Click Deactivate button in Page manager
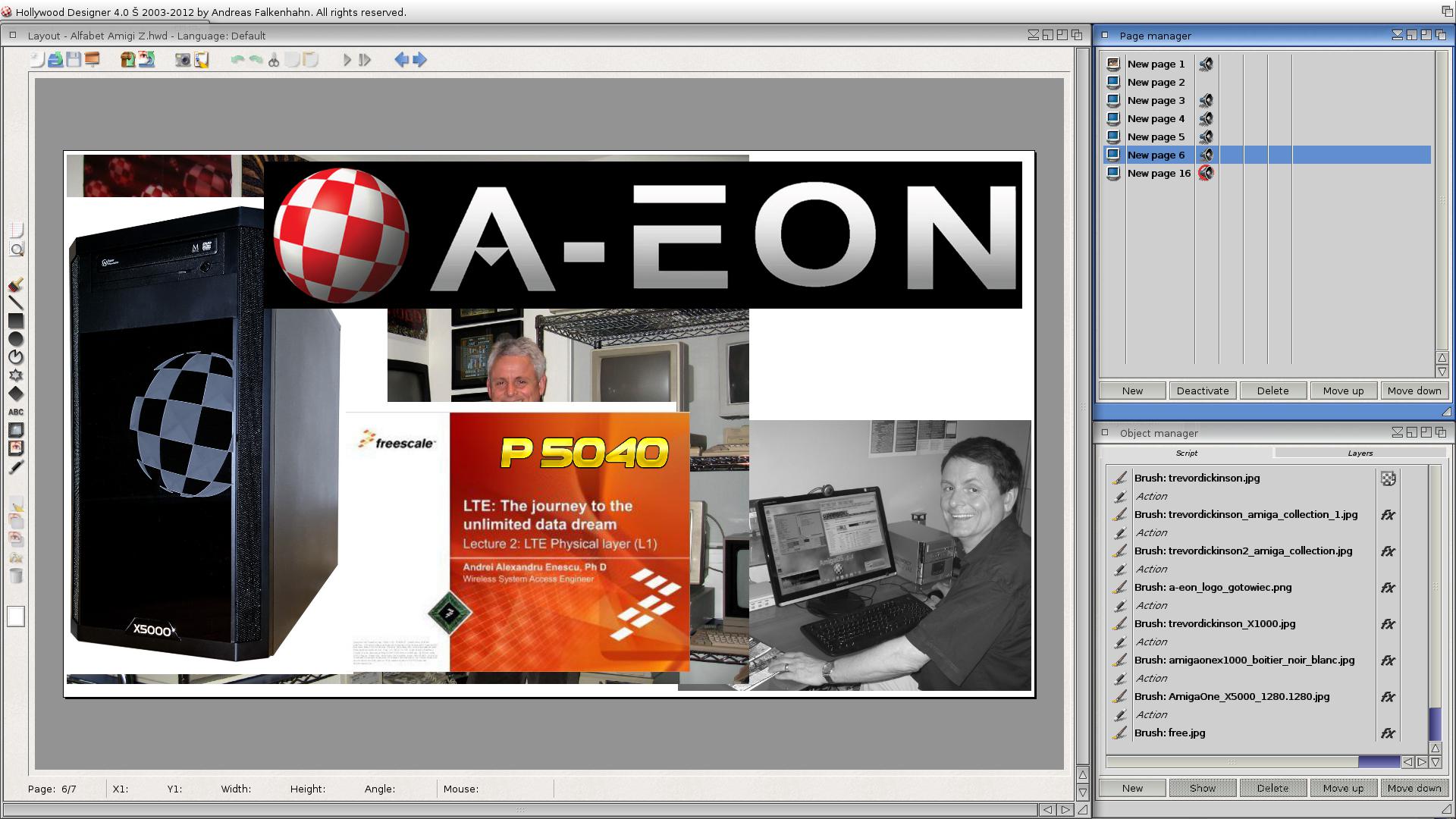Image resolution: width=1456 pixels, height=819 pixels. pyautogui.click(x=1203, y=391)
